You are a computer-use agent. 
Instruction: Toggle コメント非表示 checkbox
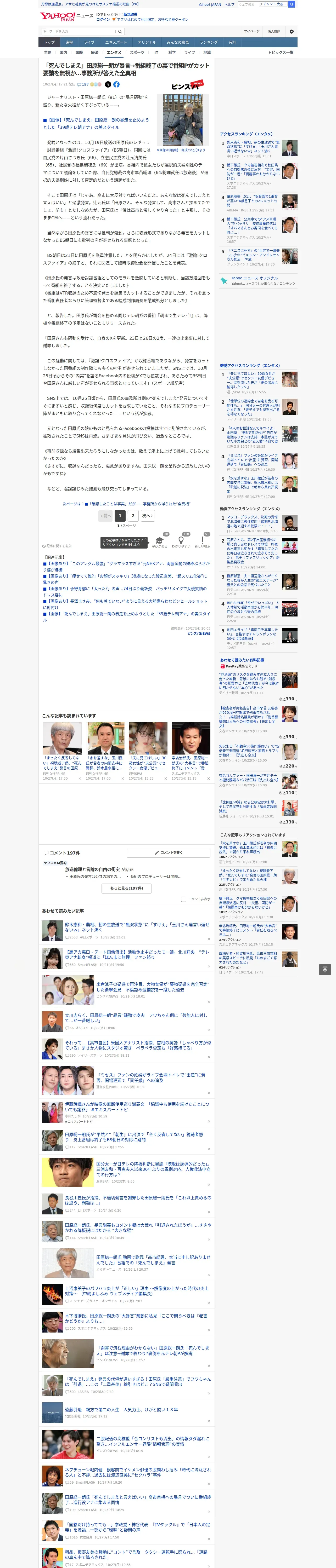[183, 899]
